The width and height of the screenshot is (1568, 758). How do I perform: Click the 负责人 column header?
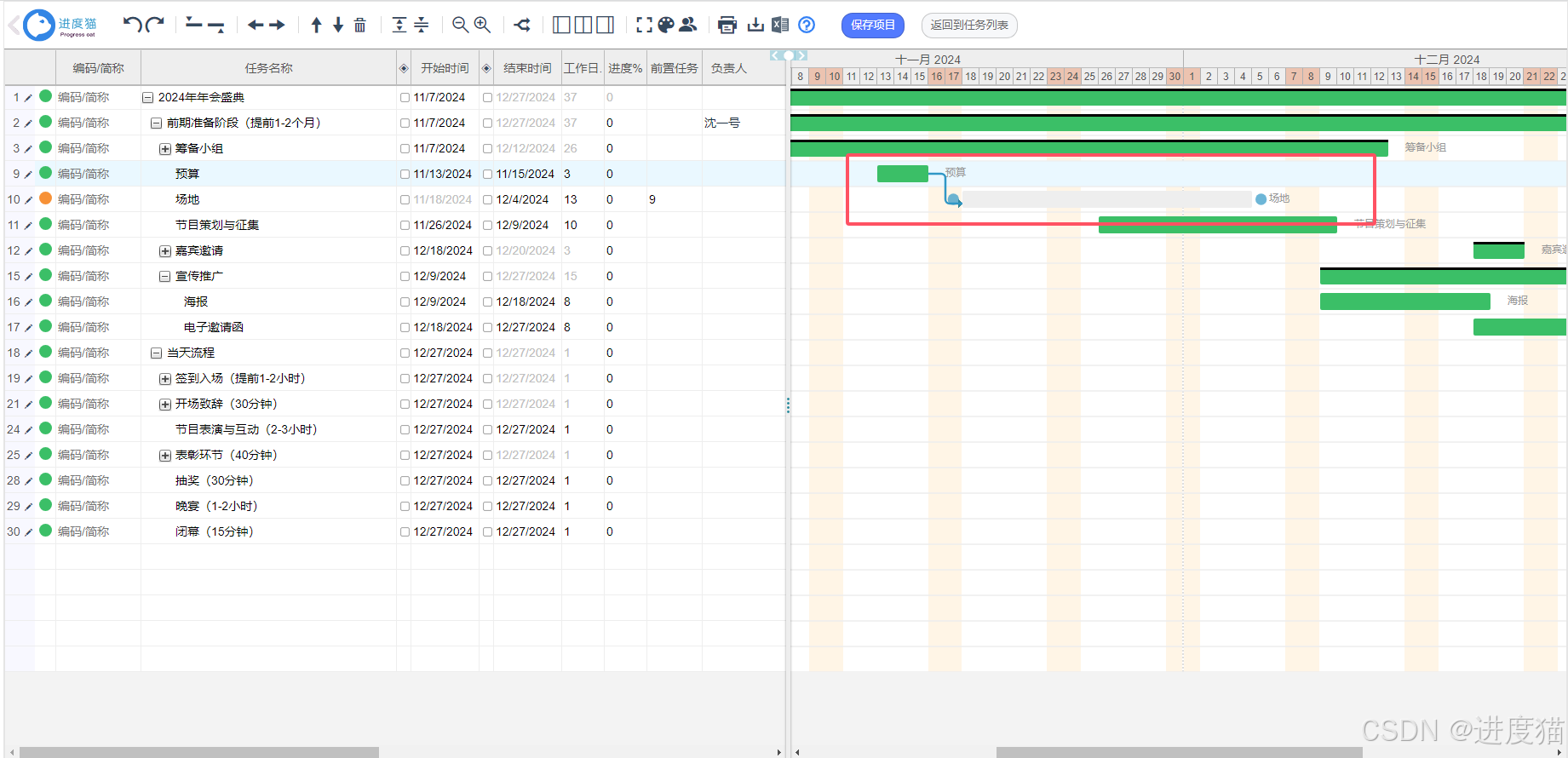[729, 68]
